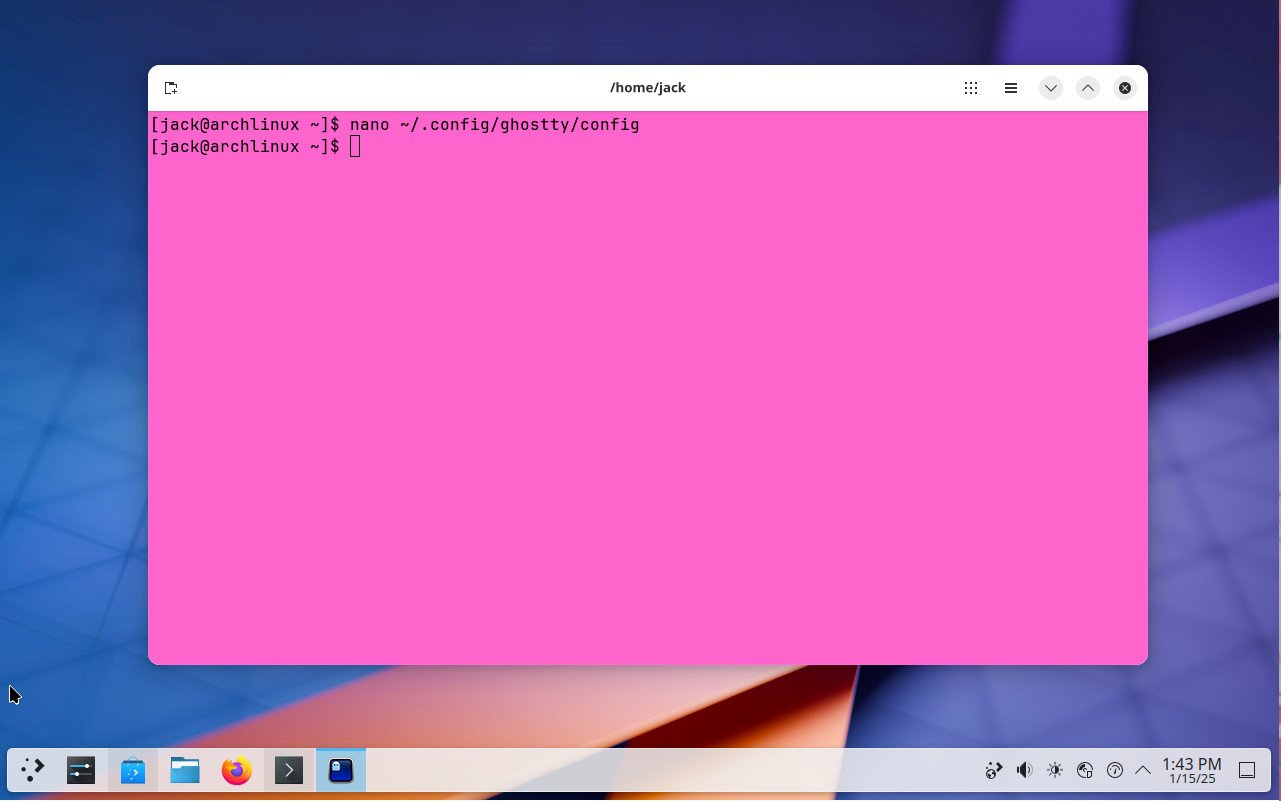Open the Dolphin file manager
The height and width of the screenshot is (801, 1281).
coord(185,770)
